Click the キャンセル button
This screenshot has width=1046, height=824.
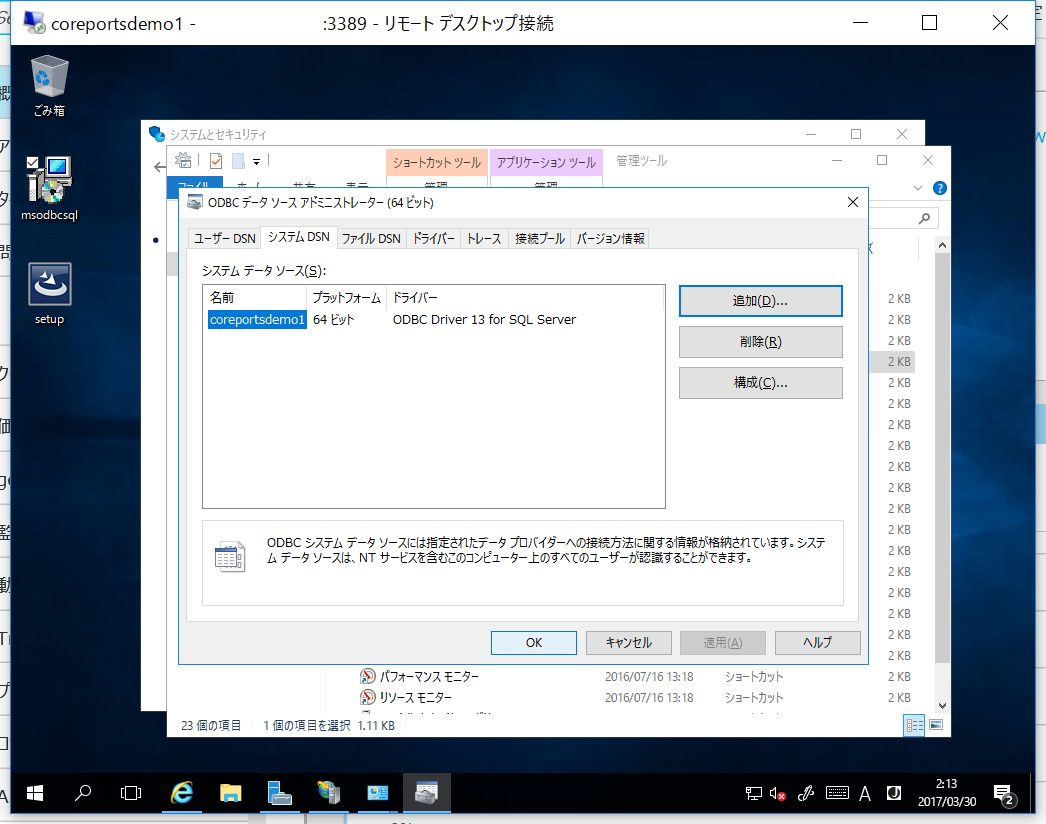coord(628,643)
